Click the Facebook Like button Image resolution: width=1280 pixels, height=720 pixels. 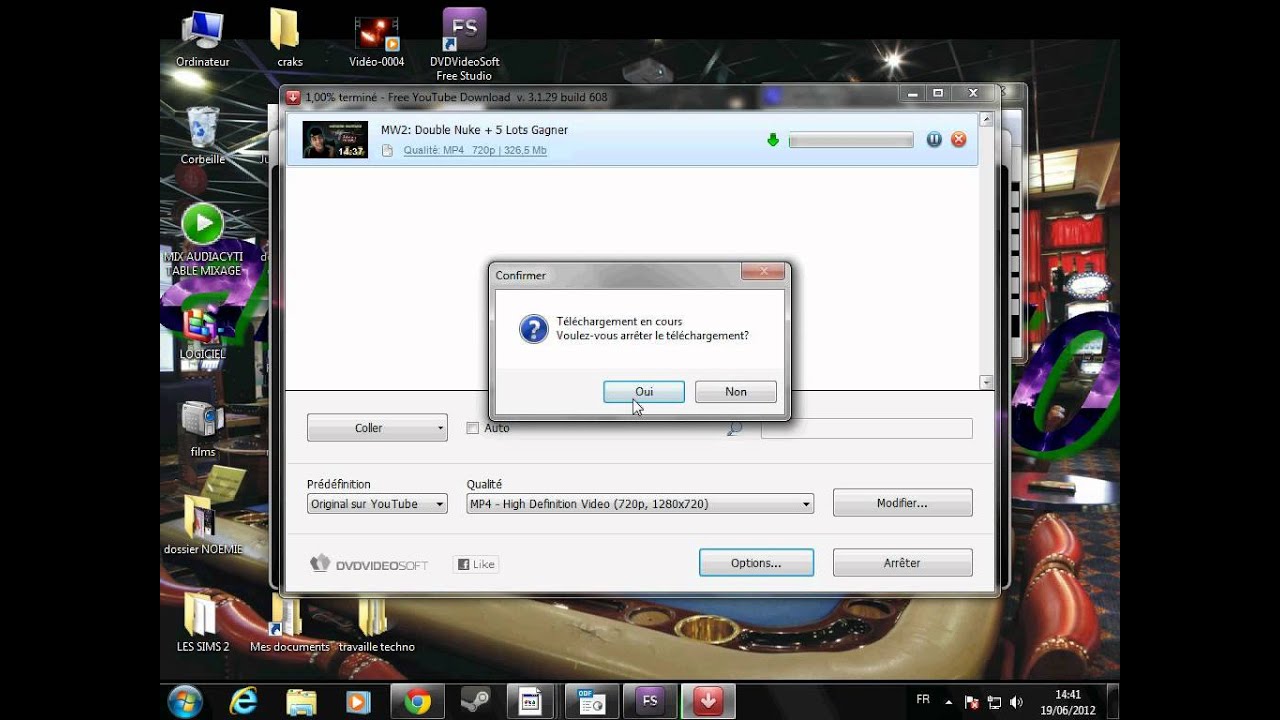click(476, 564)
